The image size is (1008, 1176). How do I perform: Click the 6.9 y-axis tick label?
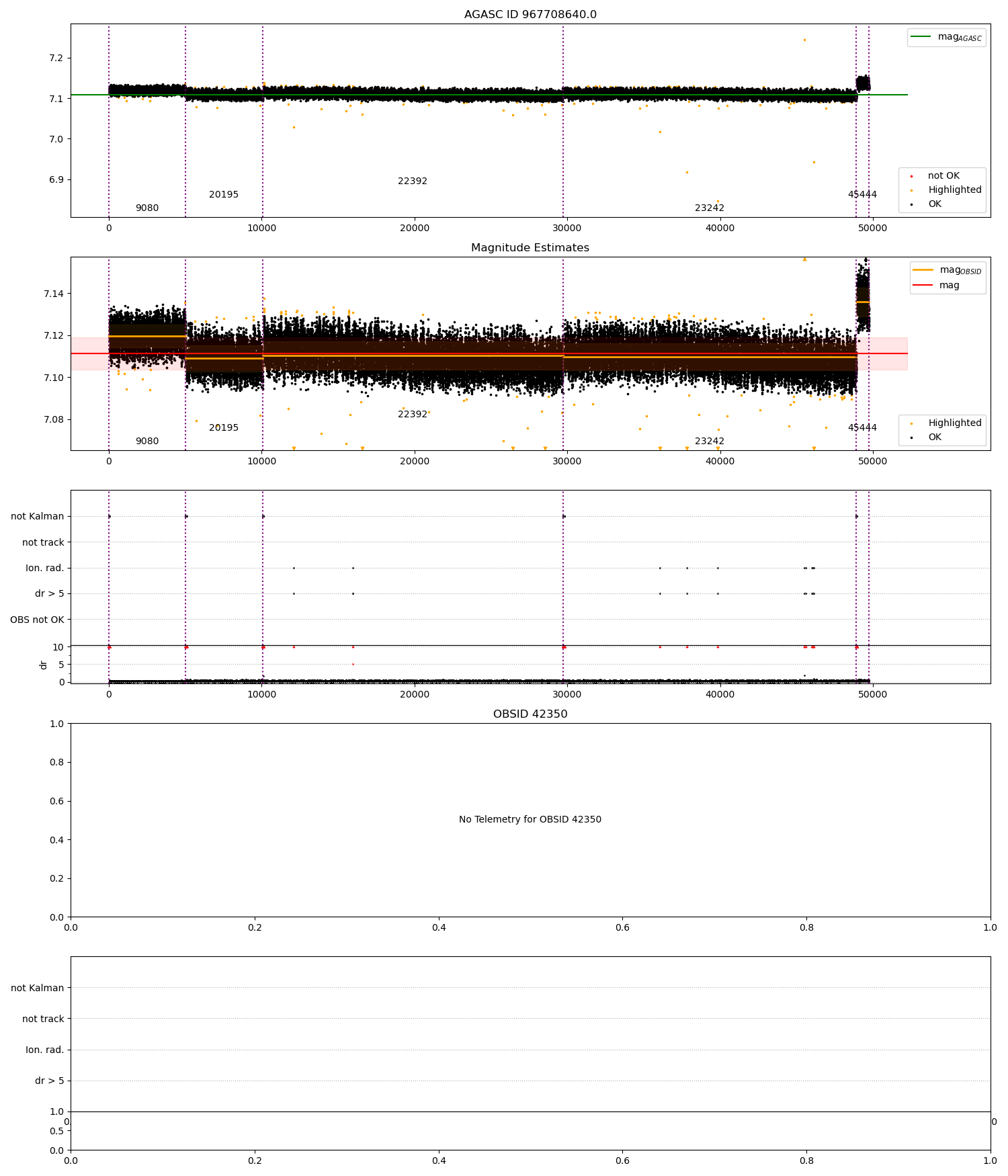click(x=56, y=180)
